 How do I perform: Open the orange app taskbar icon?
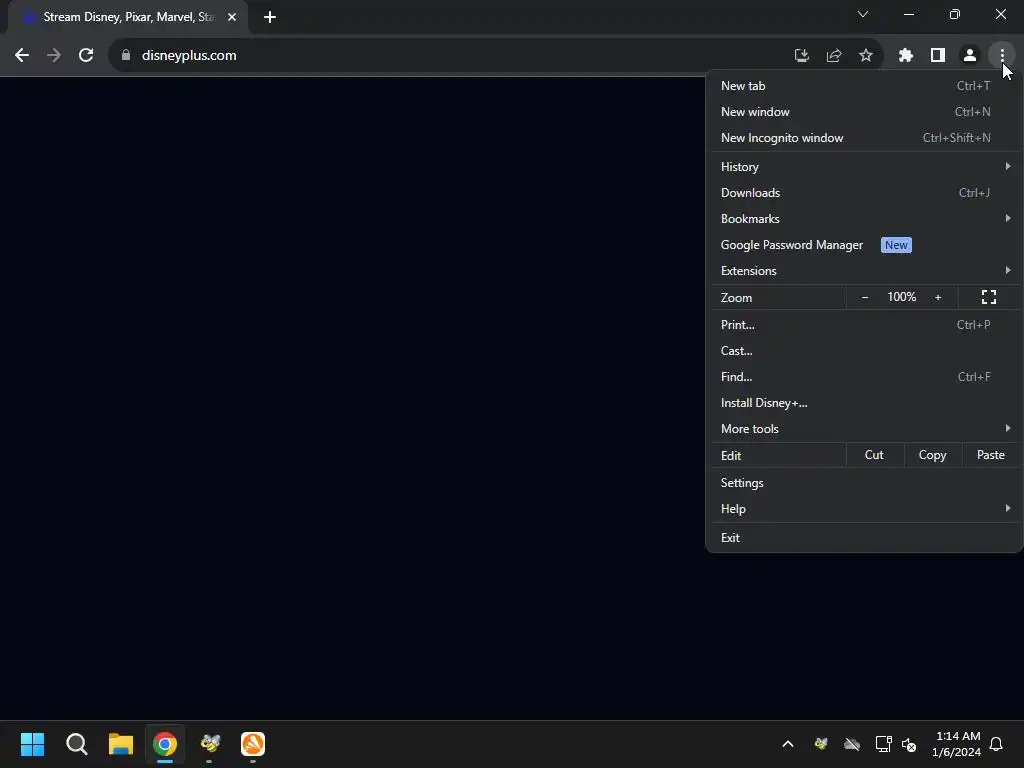click(x=253, y=744)
